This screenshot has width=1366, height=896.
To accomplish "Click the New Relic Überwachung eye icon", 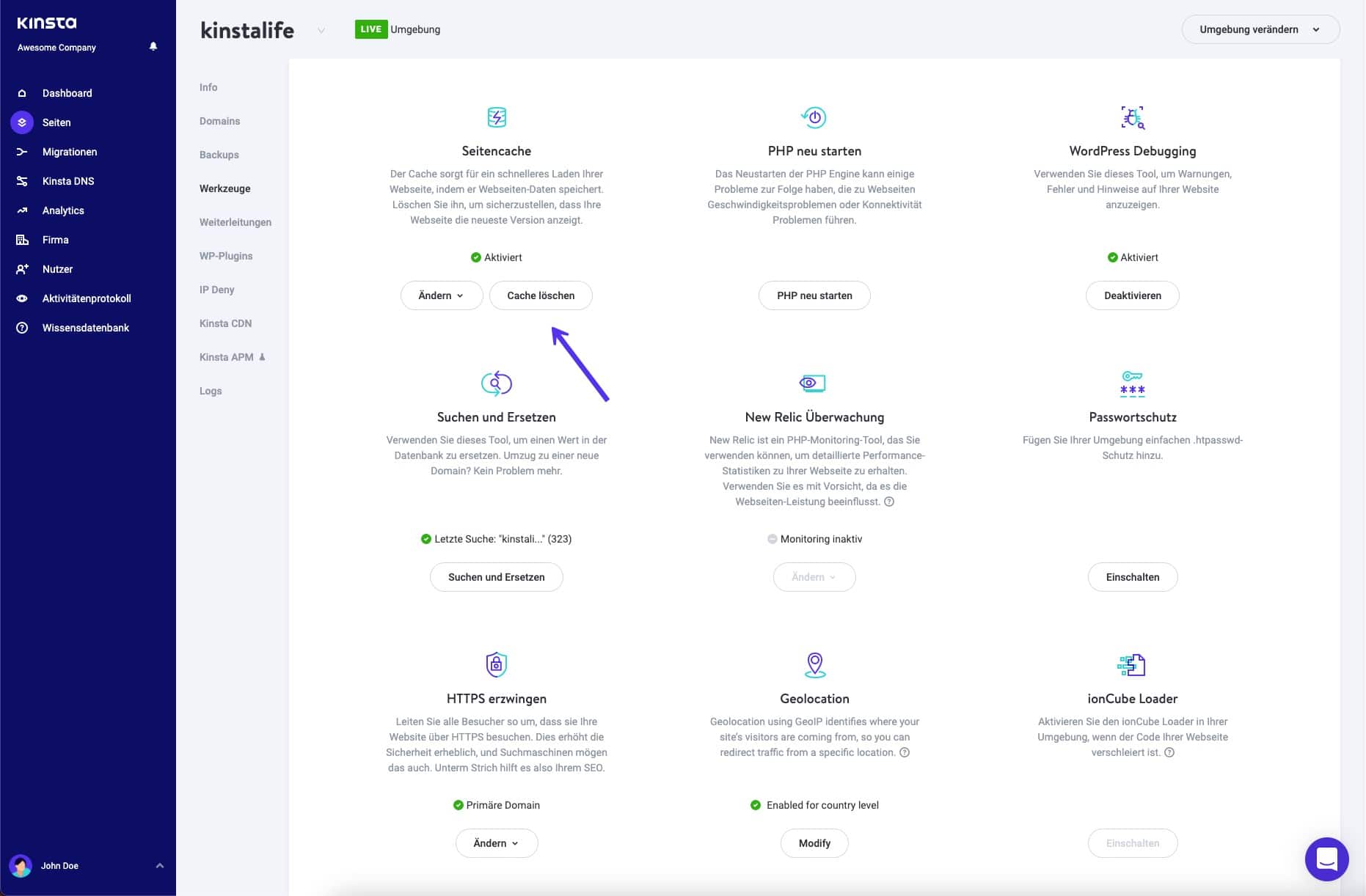I will (814, 383).
